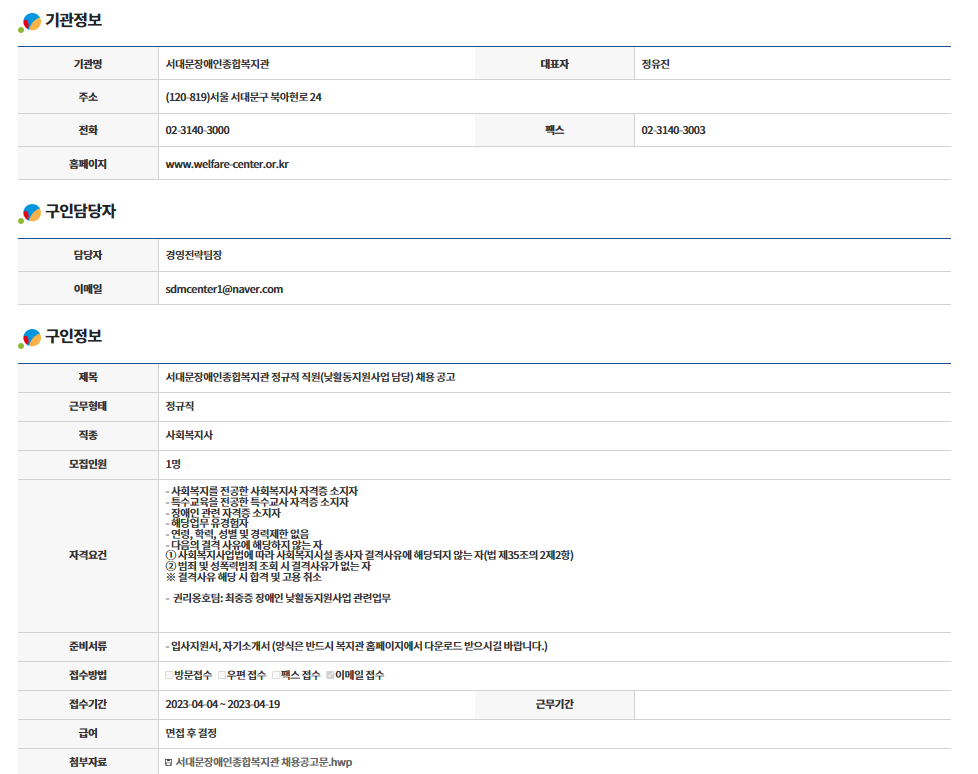Click the 직종 label cell

point(88,435)
